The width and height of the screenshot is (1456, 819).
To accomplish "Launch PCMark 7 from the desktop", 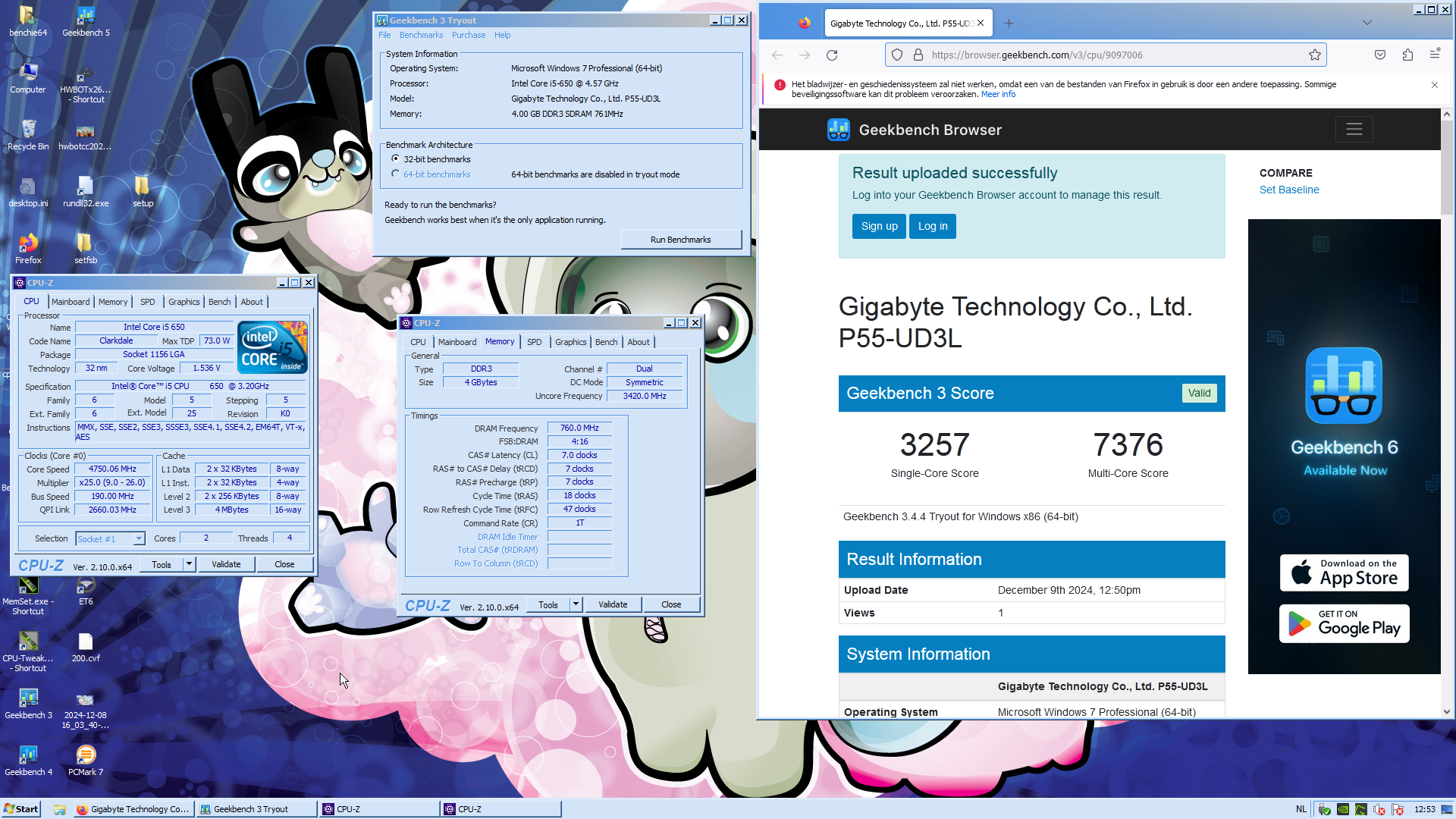I will pos(86,761).
